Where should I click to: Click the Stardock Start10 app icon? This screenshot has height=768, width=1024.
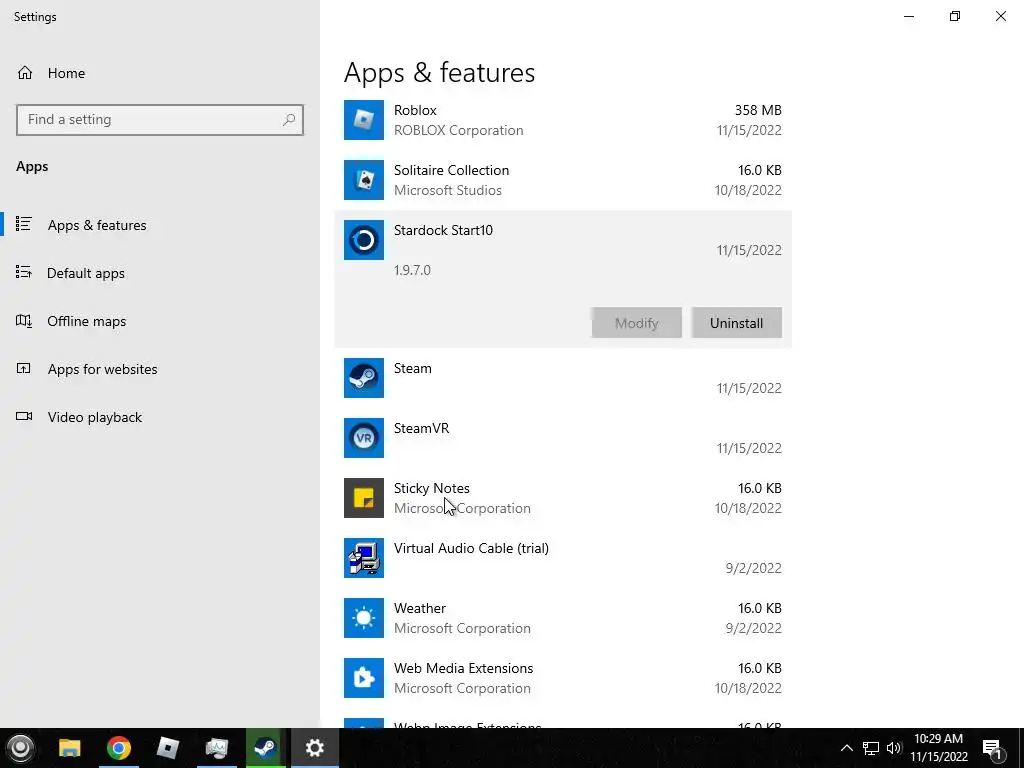(364, 240)
